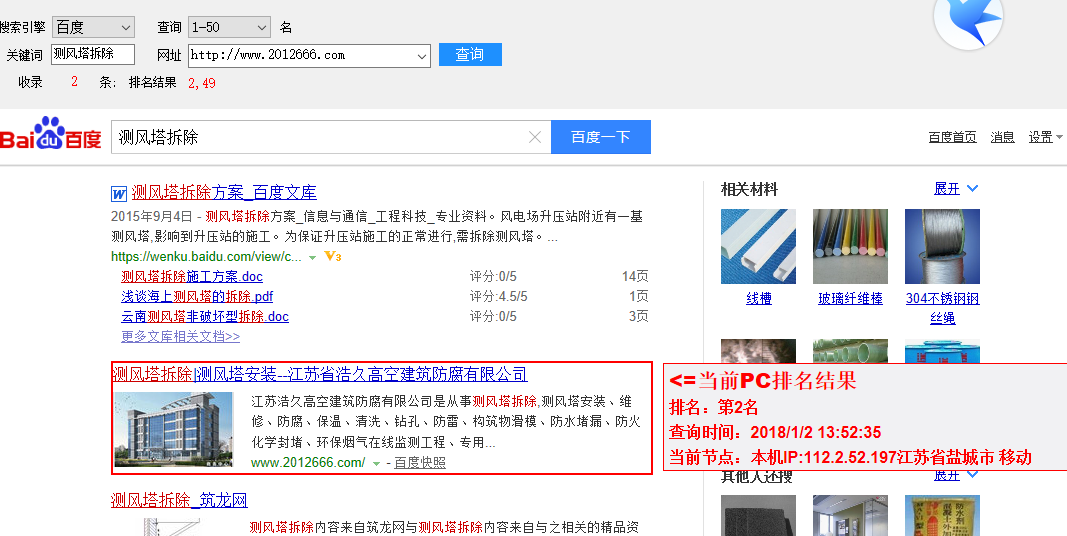Click the Baidu paw logo

[x=50, y=136]
